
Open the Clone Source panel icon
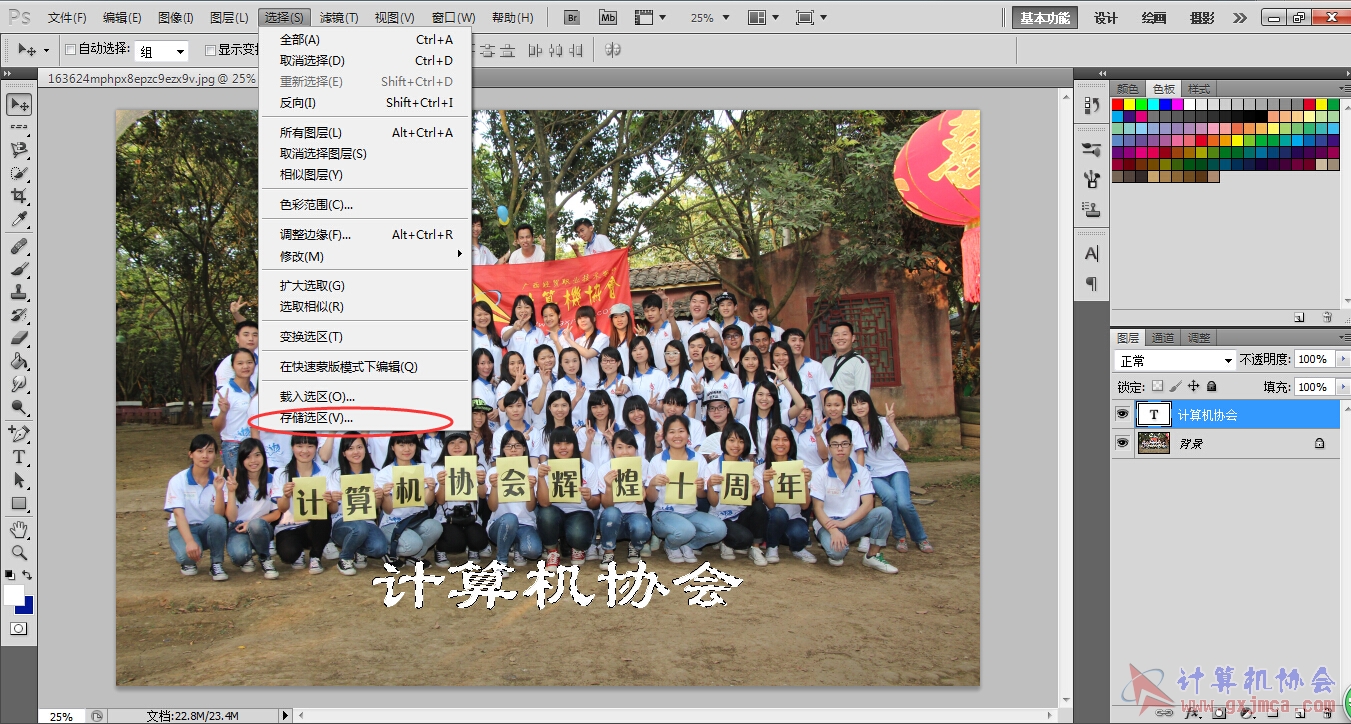click(x=1091, y=209)
